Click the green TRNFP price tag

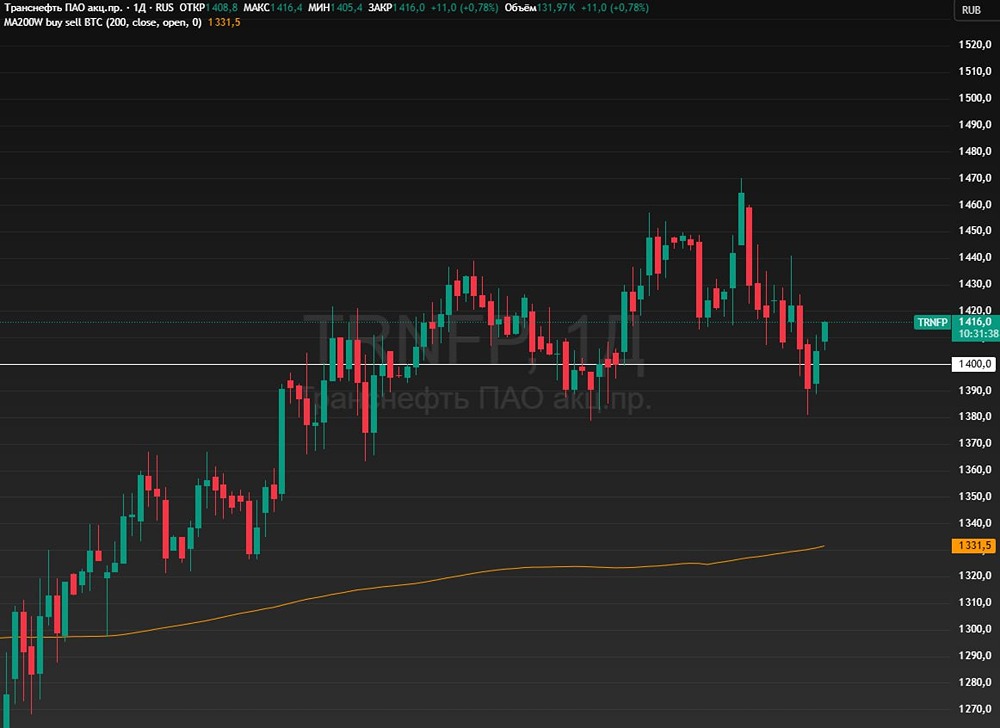(x=932, y=323)
